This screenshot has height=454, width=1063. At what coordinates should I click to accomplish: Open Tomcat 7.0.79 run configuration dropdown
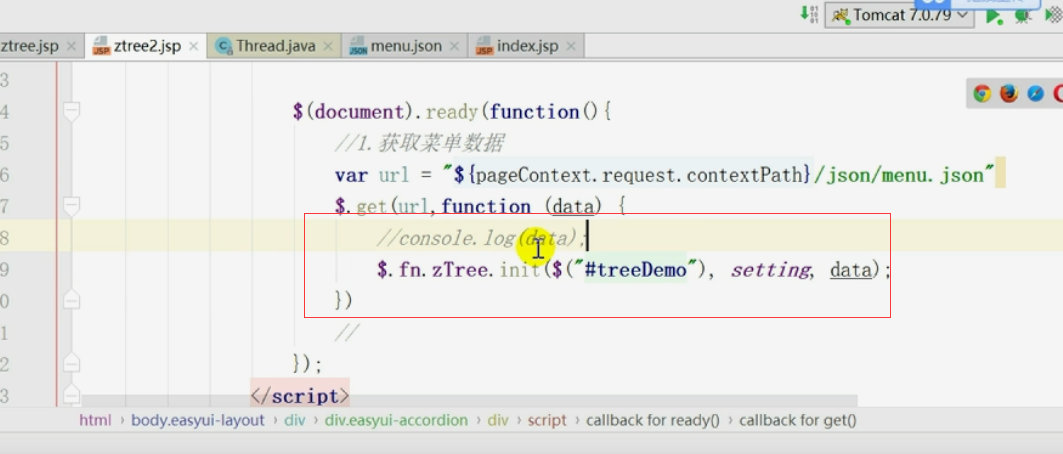tap(900, 15)
